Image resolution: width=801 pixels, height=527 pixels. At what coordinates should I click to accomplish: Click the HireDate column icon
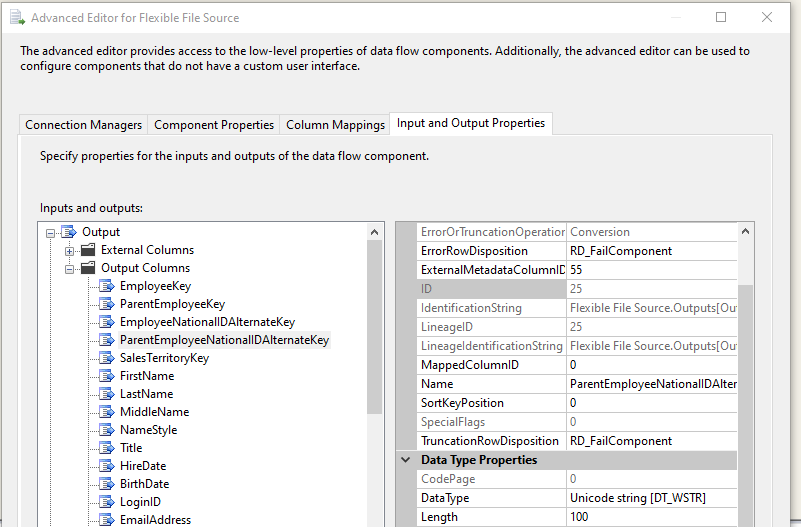tap(107, 466)
